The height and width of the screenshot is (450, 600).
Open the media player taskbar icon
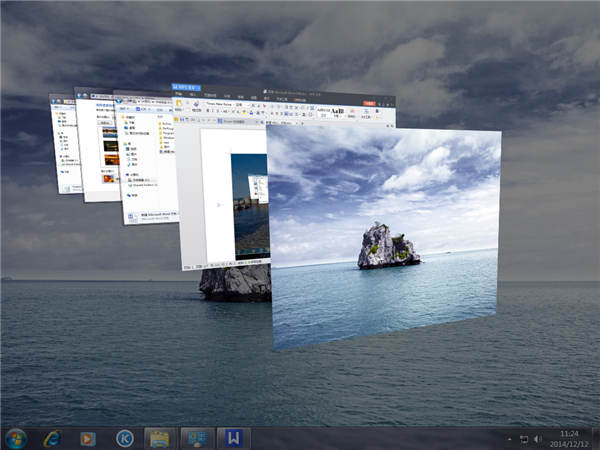[x=88, y=439]
